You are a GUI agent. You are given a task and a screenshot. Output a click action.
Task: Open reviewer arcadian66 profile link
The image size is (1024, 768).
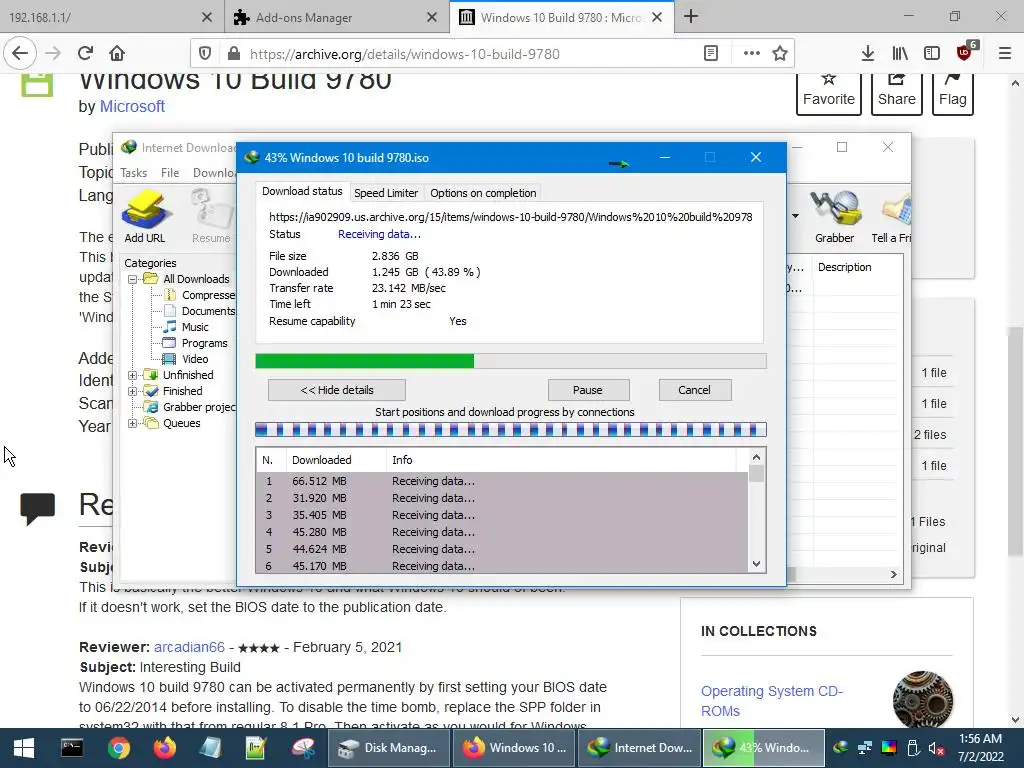(189, 647)
